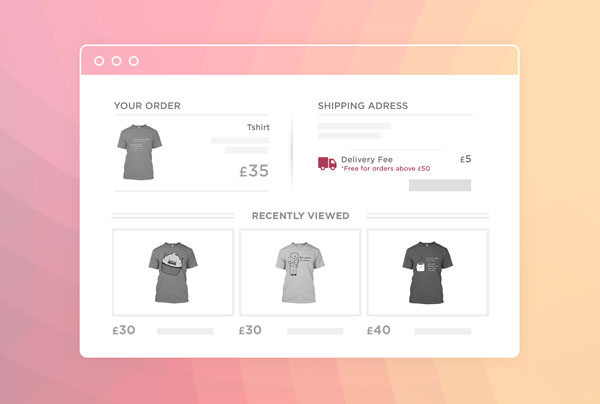Select the dark grey cat t-shirt
Image resolution: width=600 pixels, height=404 pixels.
[x=427, y=272]
